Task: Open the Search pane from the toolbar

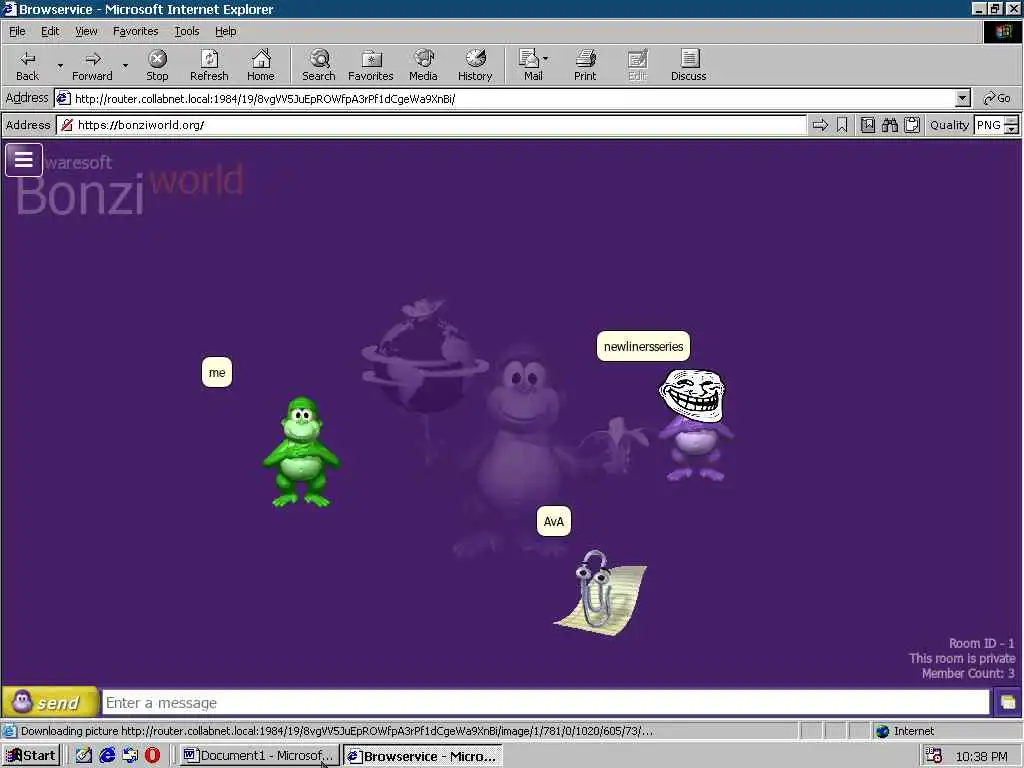Action: [319, 65]
